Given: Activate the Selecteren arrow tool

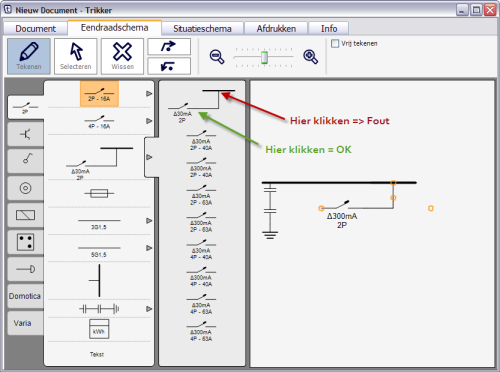Looking at the screenshot, I should pyautogui.click(x=76, y=56).
